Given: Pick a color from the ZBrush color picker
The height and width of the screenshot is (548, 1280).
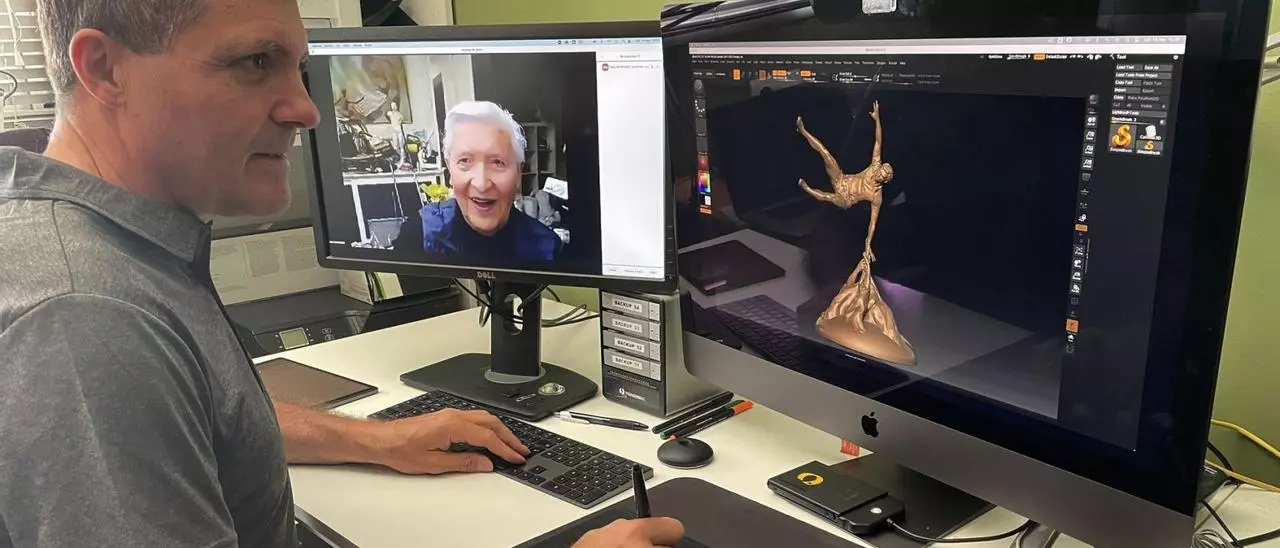Looking at the screenshot, I should 704,182.
